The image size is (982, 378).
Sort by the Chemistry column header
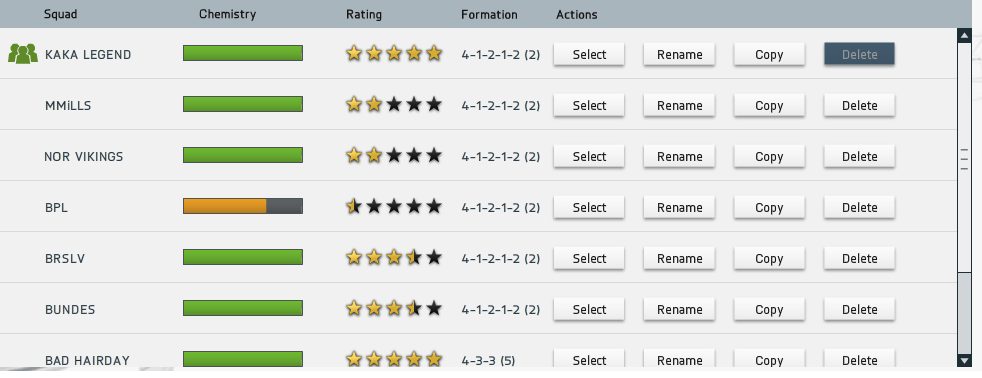click(227, 14)
